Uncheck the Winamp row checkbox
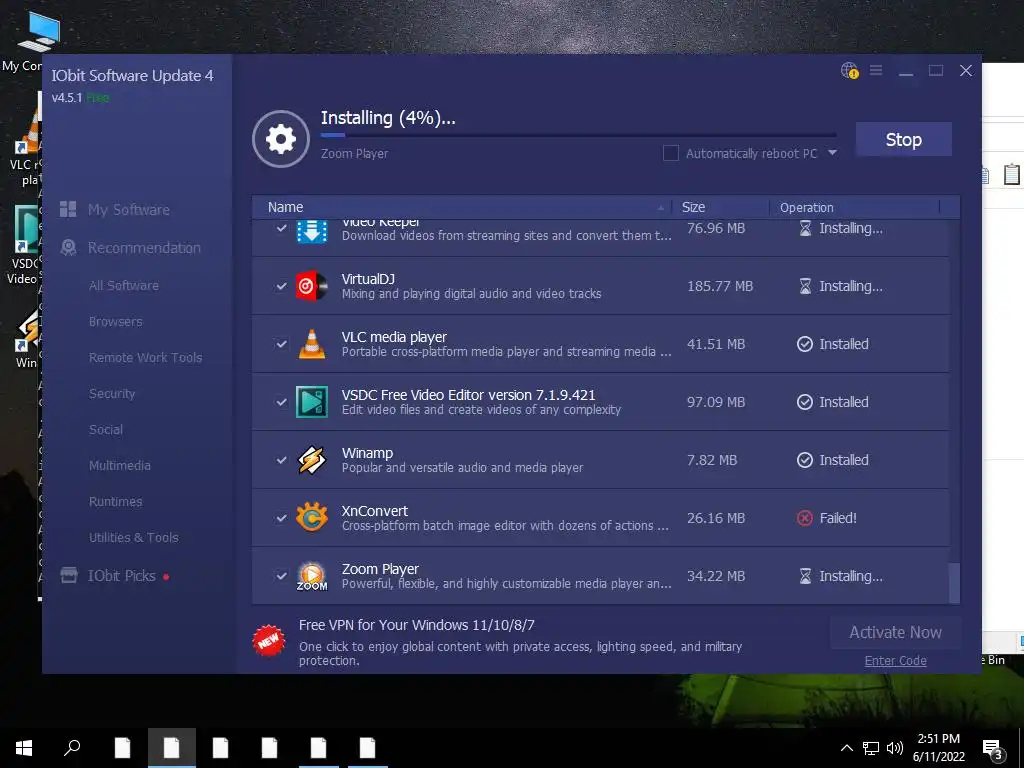The height and width of the screenshot is (768, 1024). [281, 460]
